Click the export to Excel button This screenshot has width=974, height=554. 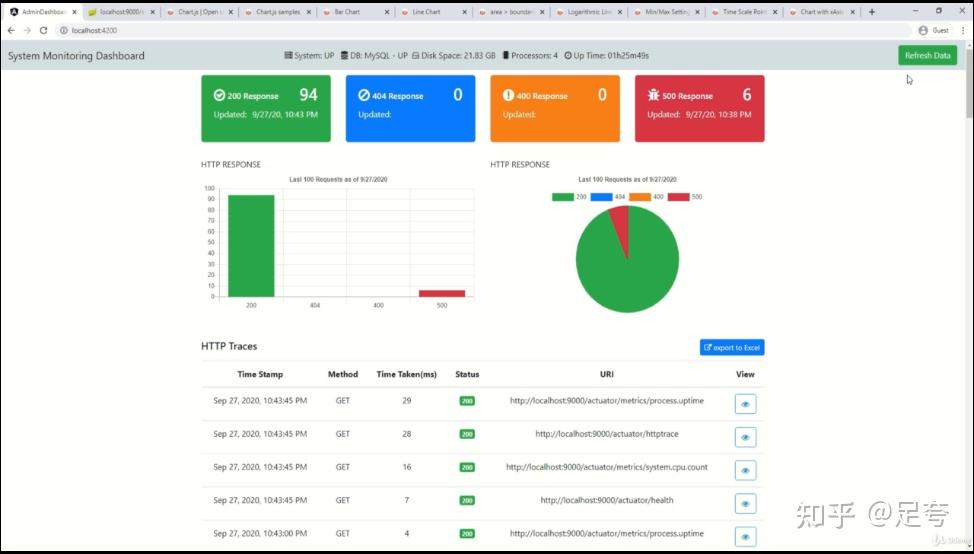pyautogui.click(x=732, y=348)
